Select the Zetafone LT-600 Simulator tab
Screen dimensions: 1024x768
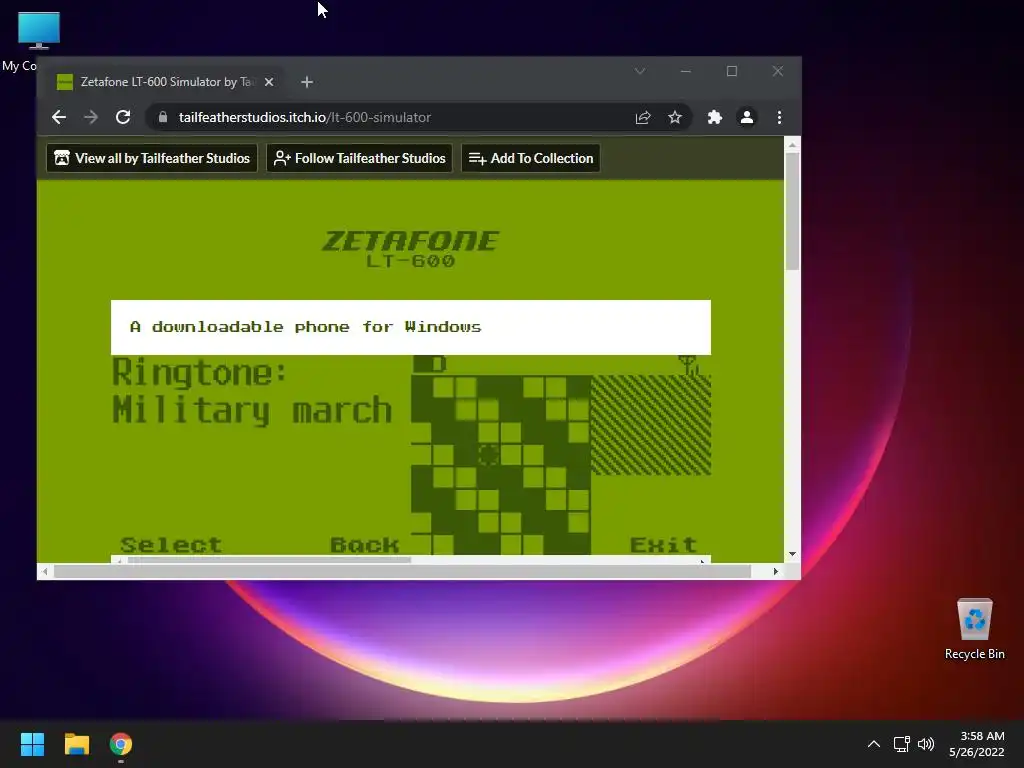[165, 82]
